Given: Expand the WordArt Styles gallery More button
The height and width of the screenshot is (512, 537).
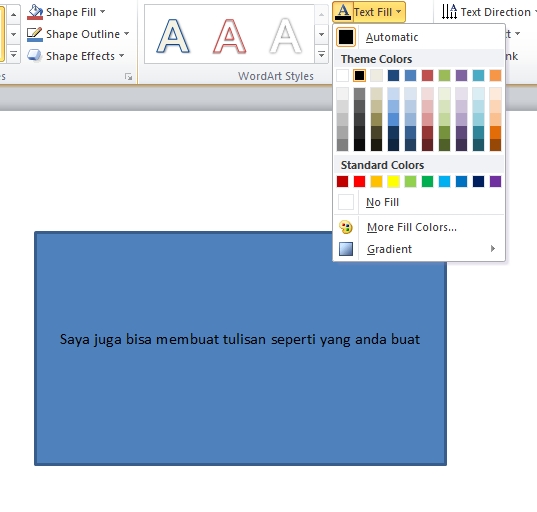Looking at the screenshot, I should point(321,55).
